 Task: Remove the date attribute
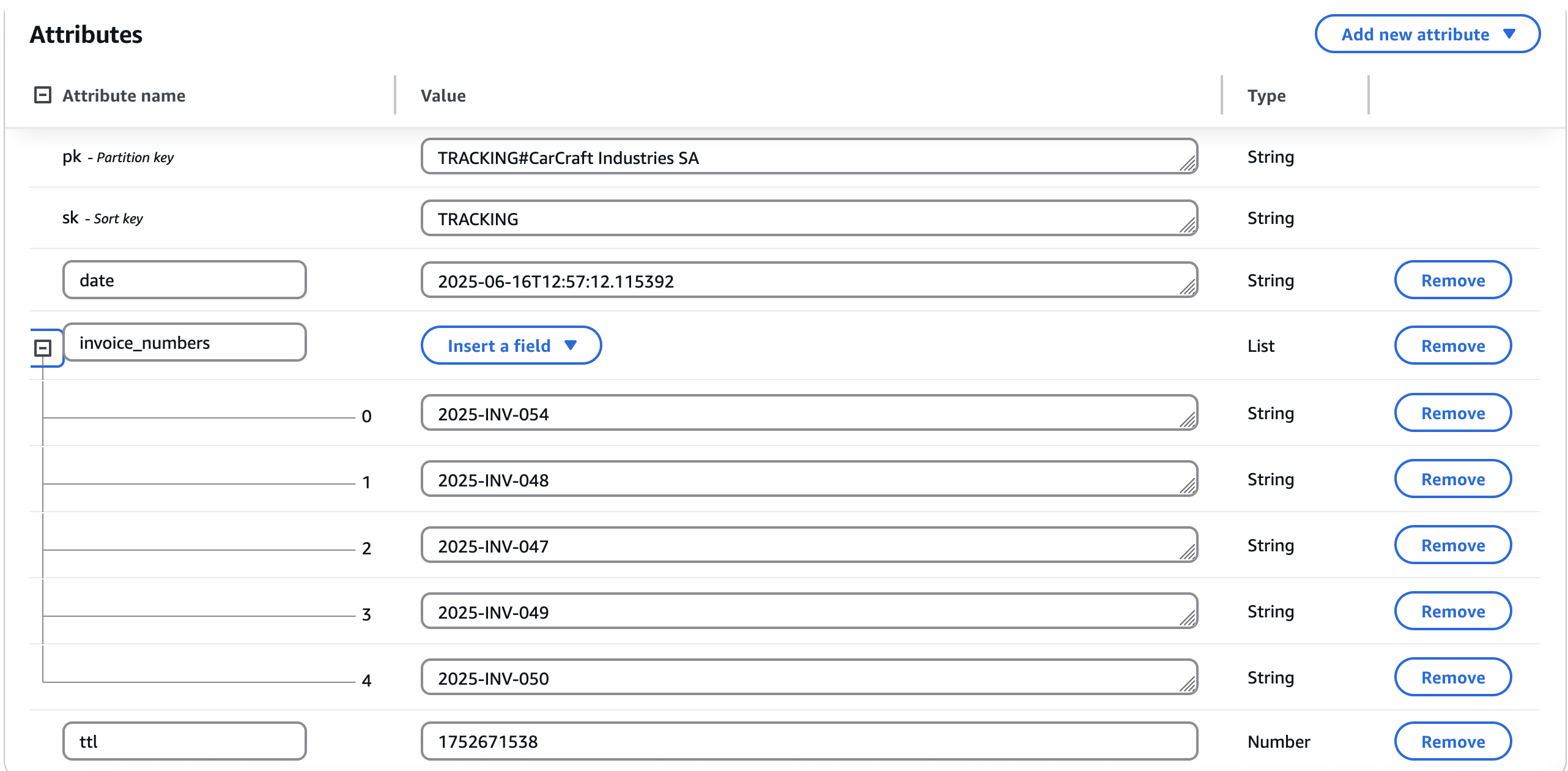point(1452,280)
